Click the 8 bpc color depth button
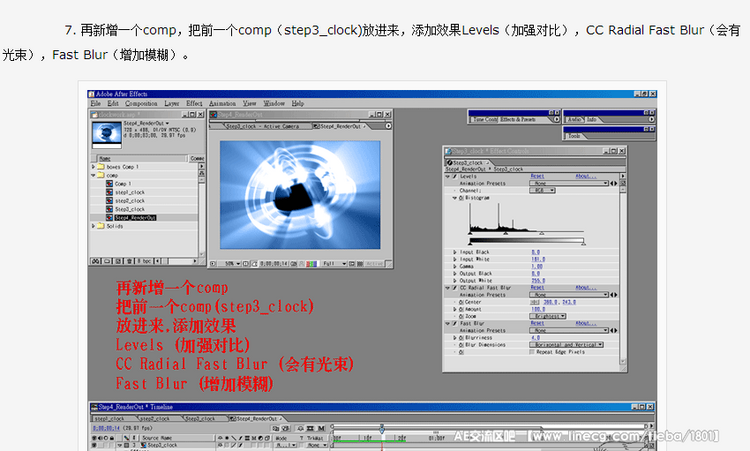 click(x=145, y=261)
